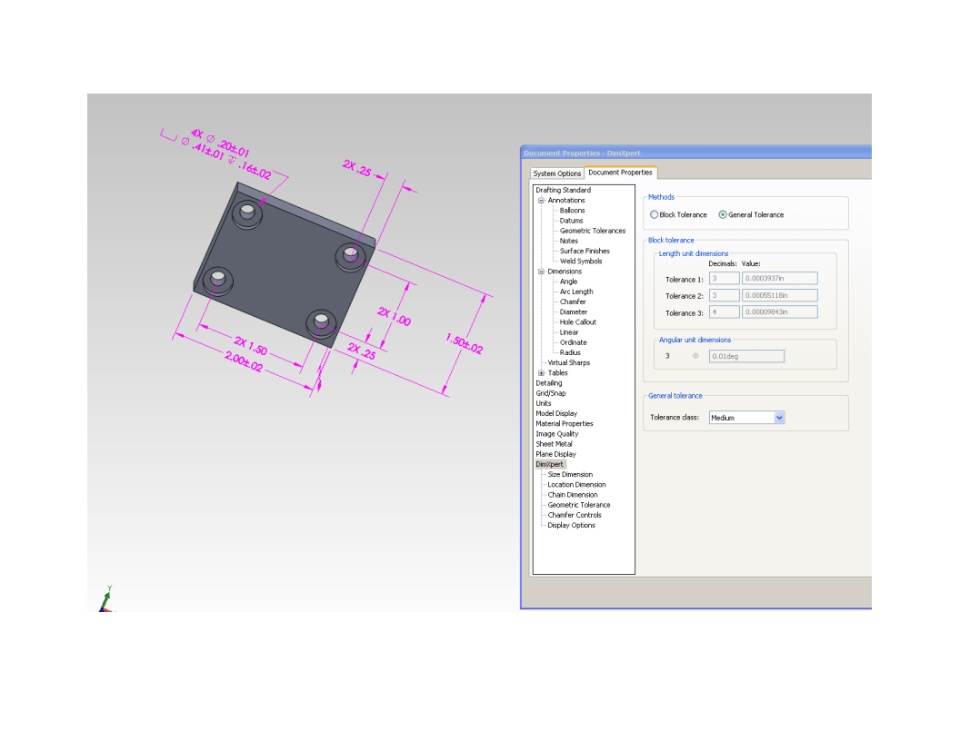This screenshot has height=741, width=960.
Task: Select the Tables tree item
Action: pos(558,373)
